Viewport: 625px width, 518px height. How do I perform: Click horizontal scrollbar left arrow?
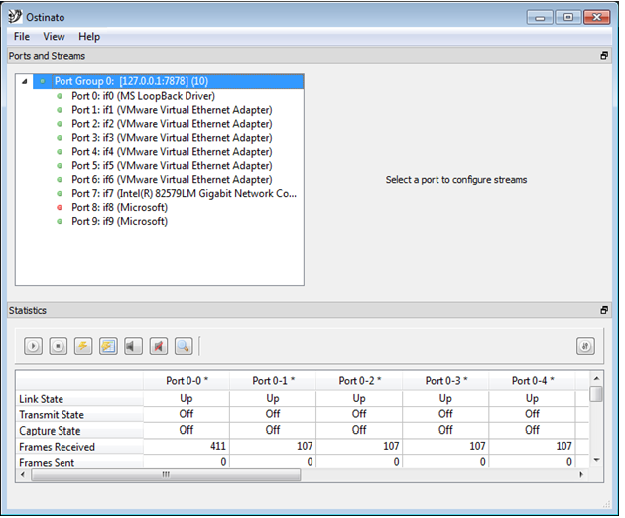click(23, 475)
